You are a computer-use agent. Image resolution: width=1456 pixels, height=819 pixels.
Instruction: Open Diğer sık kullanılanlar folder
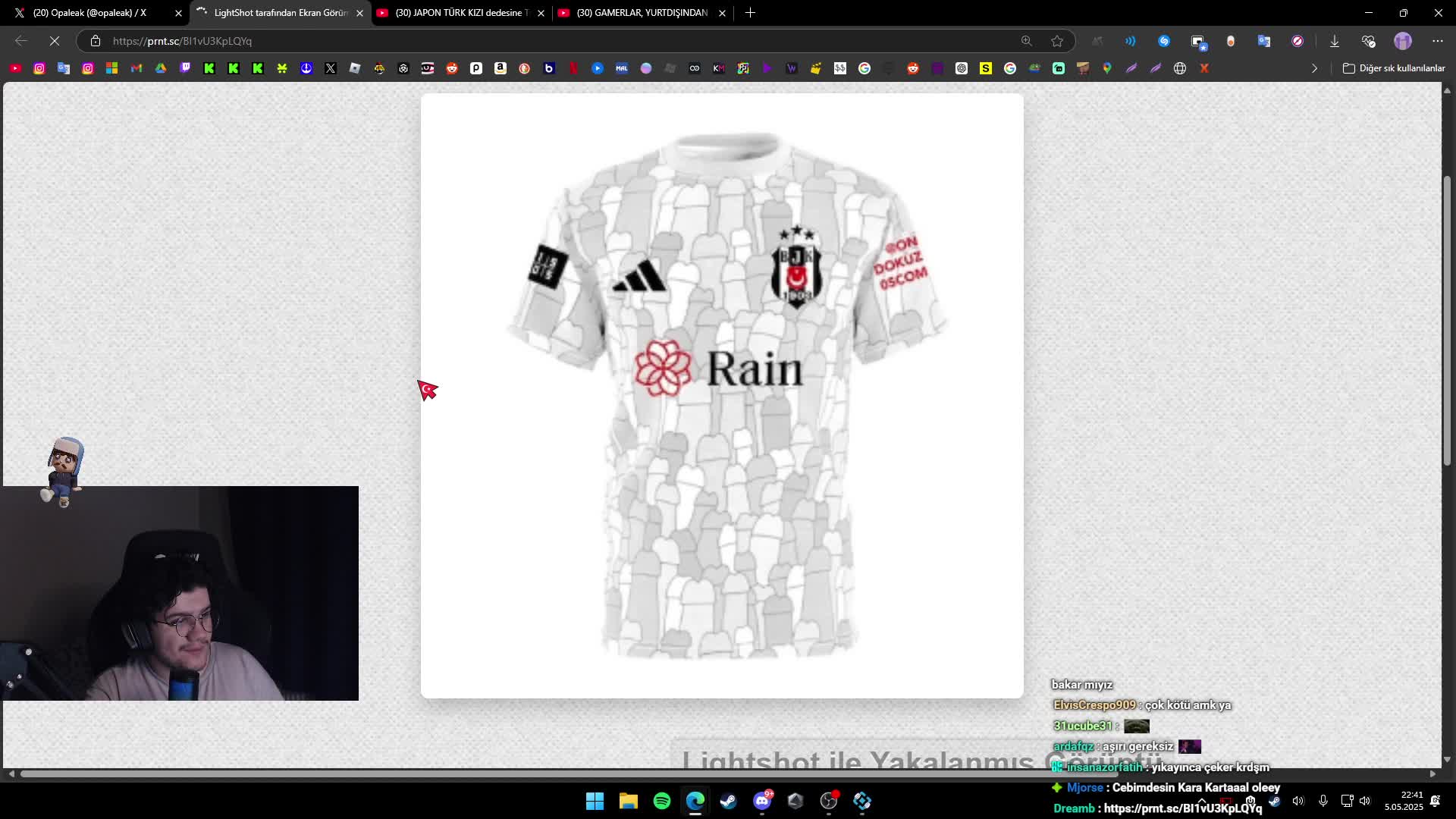pos(1394,68)
